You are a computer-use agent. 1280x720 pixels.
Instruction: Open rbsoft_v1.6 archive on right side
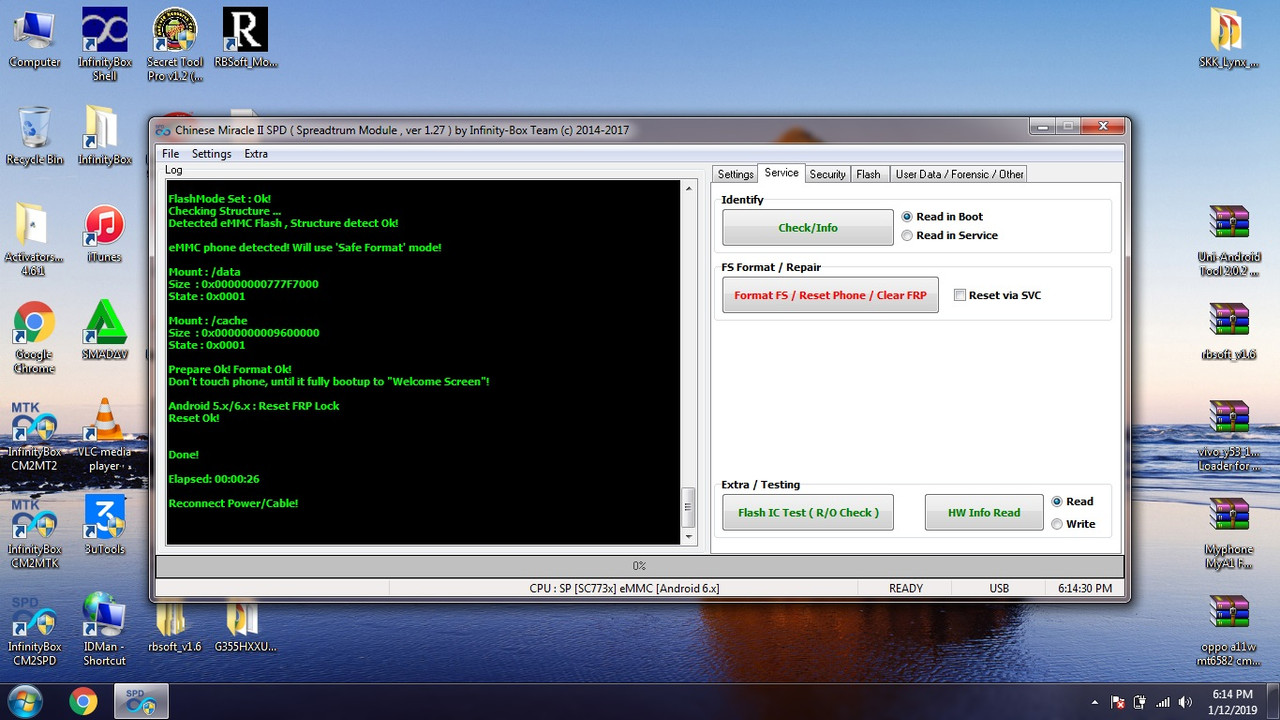click(x=1228, y=331)
